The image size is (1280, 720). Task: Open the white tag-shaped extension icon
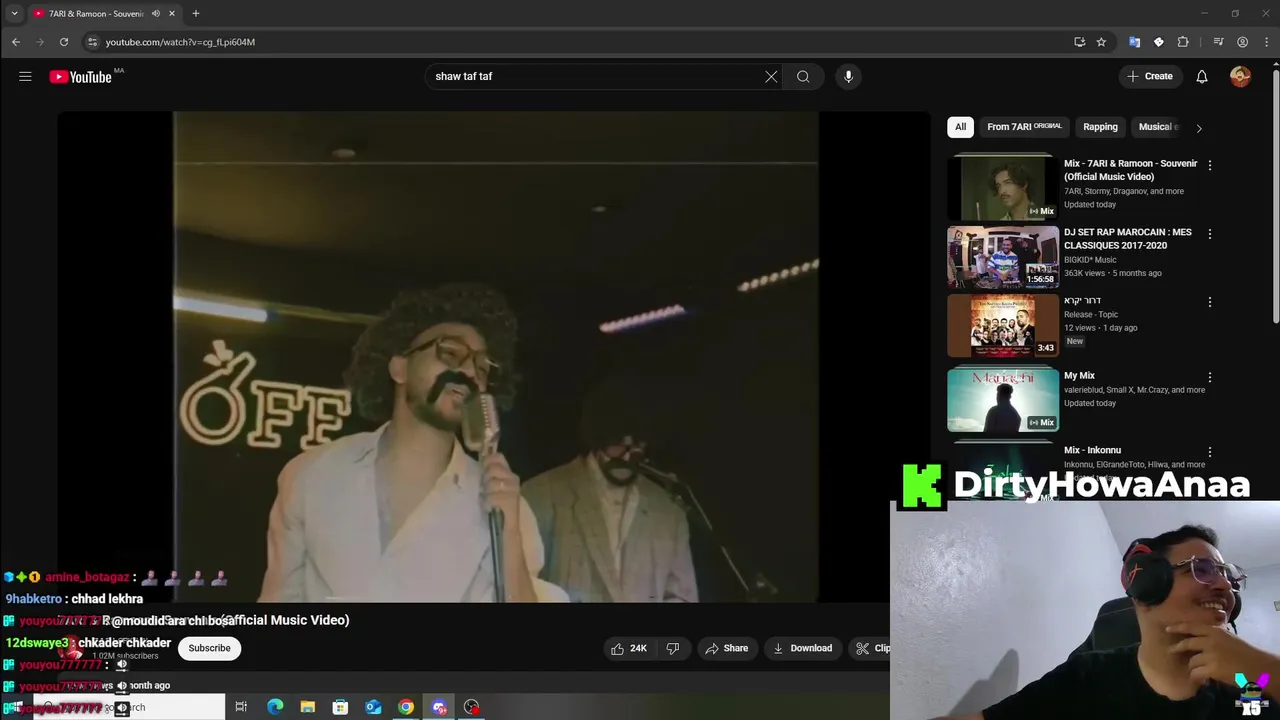coord(1158,42)
